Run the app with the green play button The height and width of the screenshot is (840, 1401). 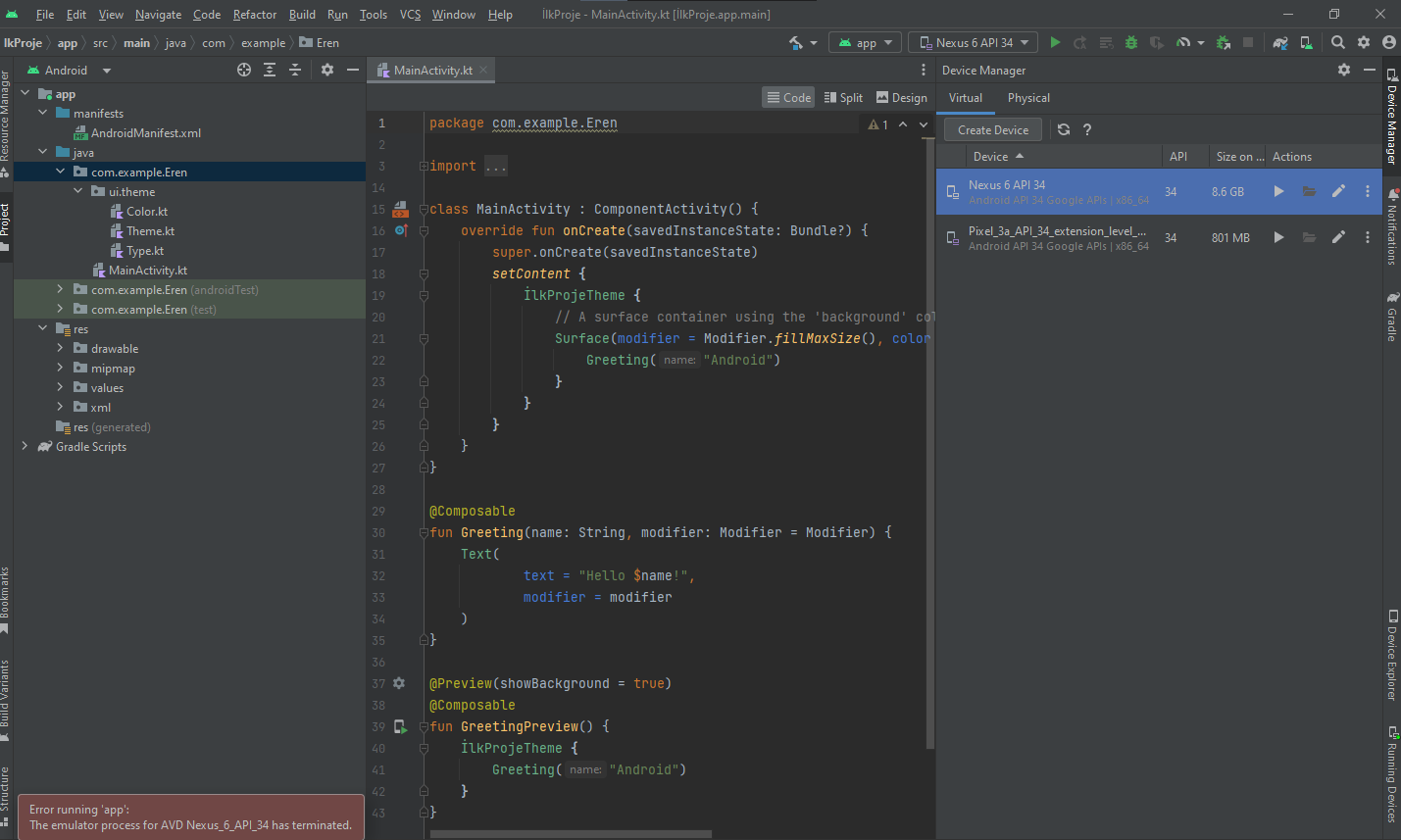pyautogui.click(x=1055, y=42)
